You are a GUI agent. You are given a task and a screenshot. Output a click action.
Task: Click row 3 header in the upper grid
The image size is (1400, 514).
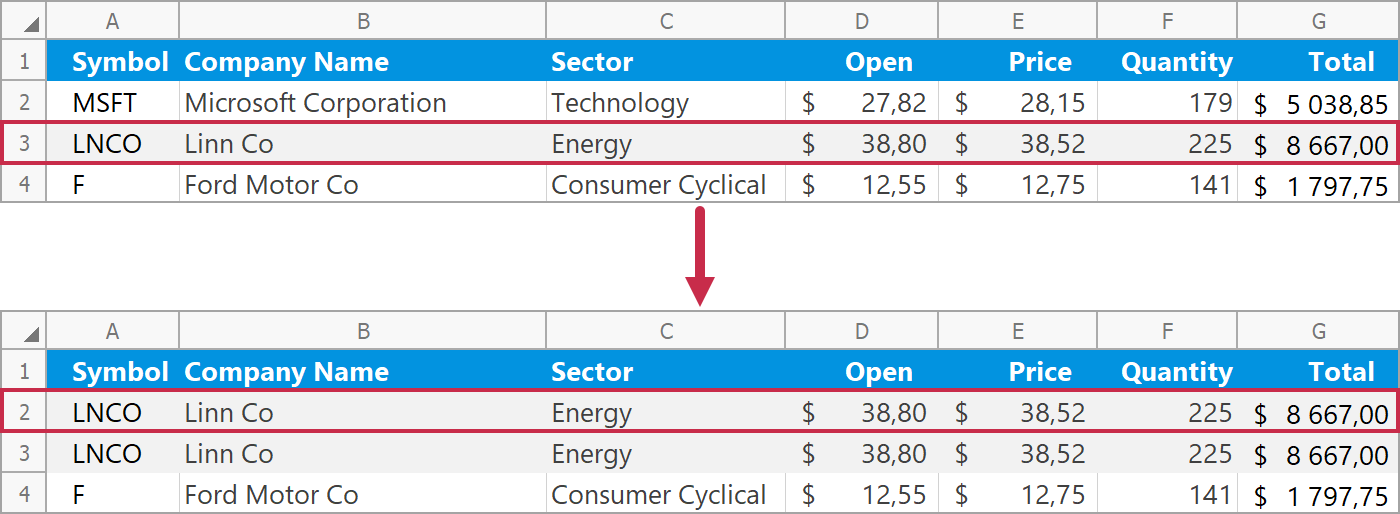pyautogui.click(x=24, y=144)
